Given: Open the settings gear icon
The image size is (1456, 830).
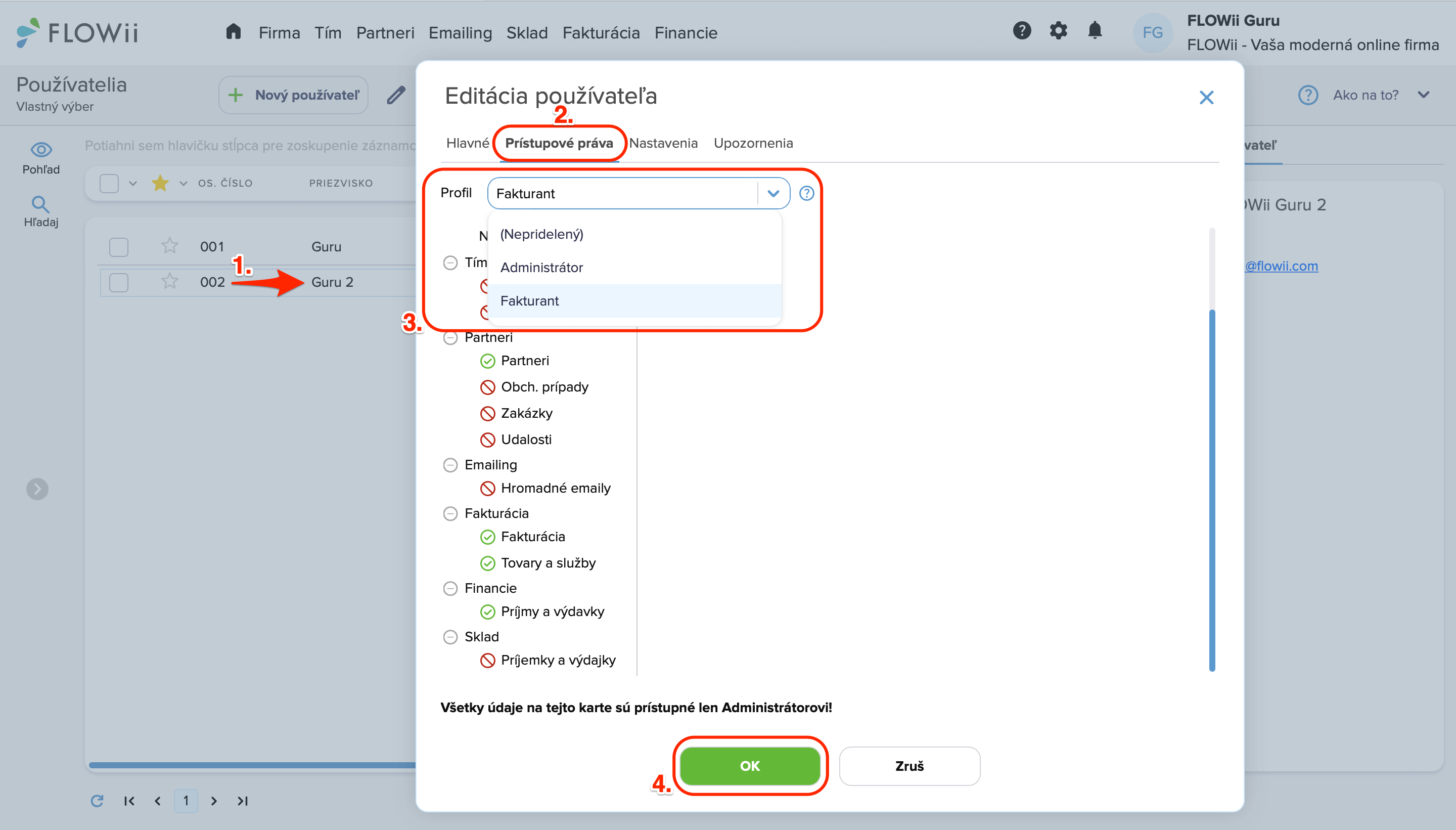Looking at the screenshot, I should pos(1059,30).
